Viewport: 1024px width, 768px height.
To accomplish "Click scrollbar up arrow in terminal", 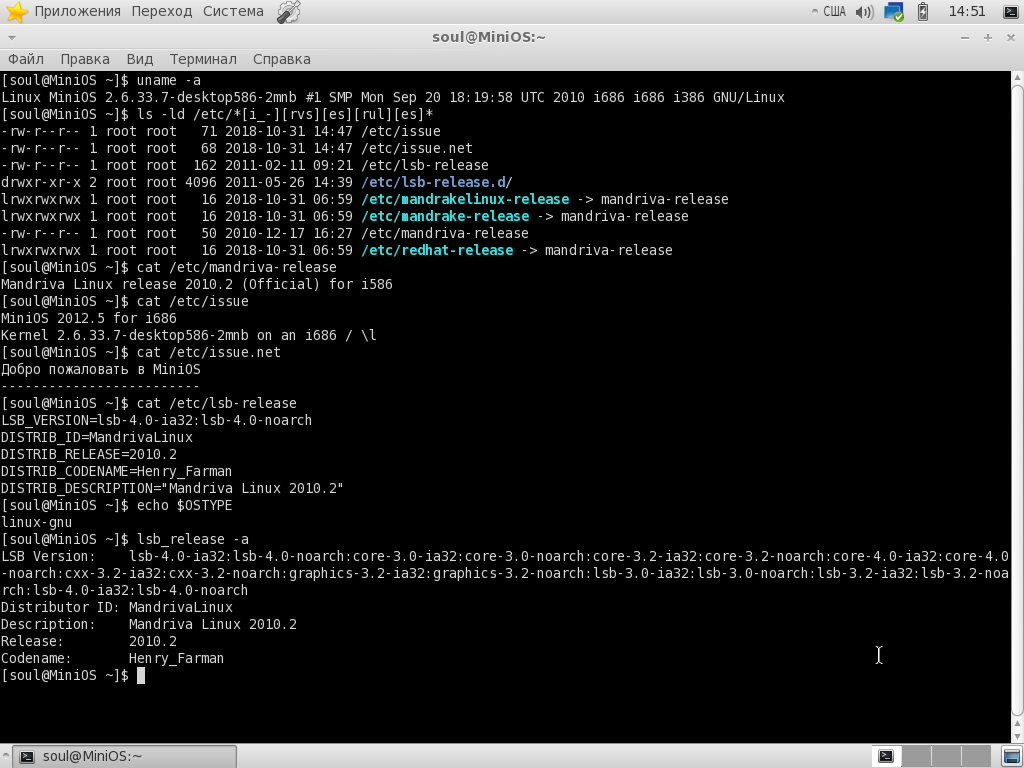I will 1017,77.
